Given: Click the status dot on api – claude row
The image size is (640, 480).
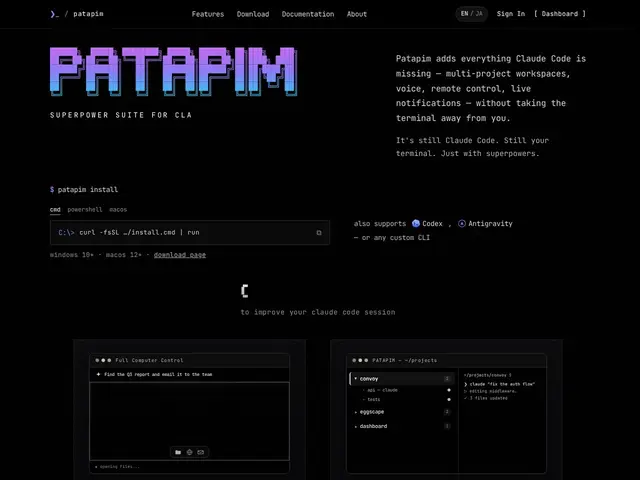Looking at the screenshot, I should (449, 390).
